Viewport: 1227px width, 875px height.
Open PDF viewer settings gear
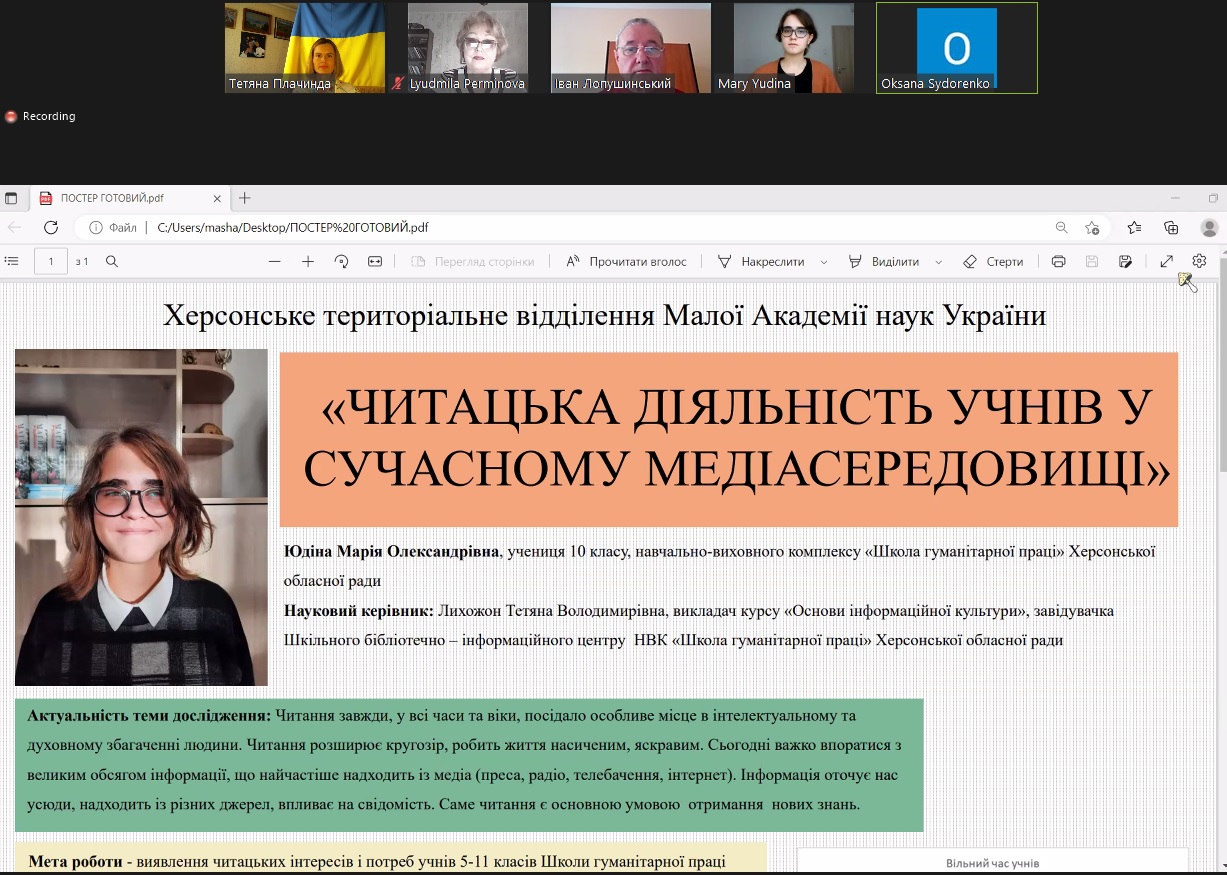click(x=1199, y=261)
